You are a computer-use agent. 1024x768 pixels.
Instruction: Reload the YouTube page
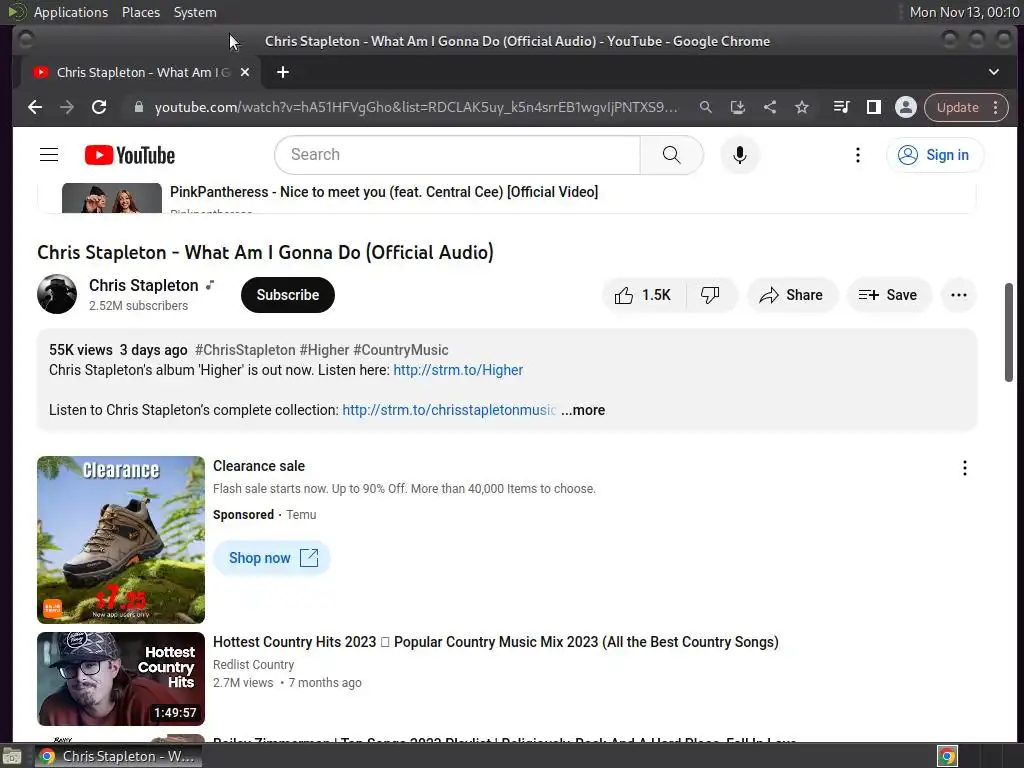point(99,107)
